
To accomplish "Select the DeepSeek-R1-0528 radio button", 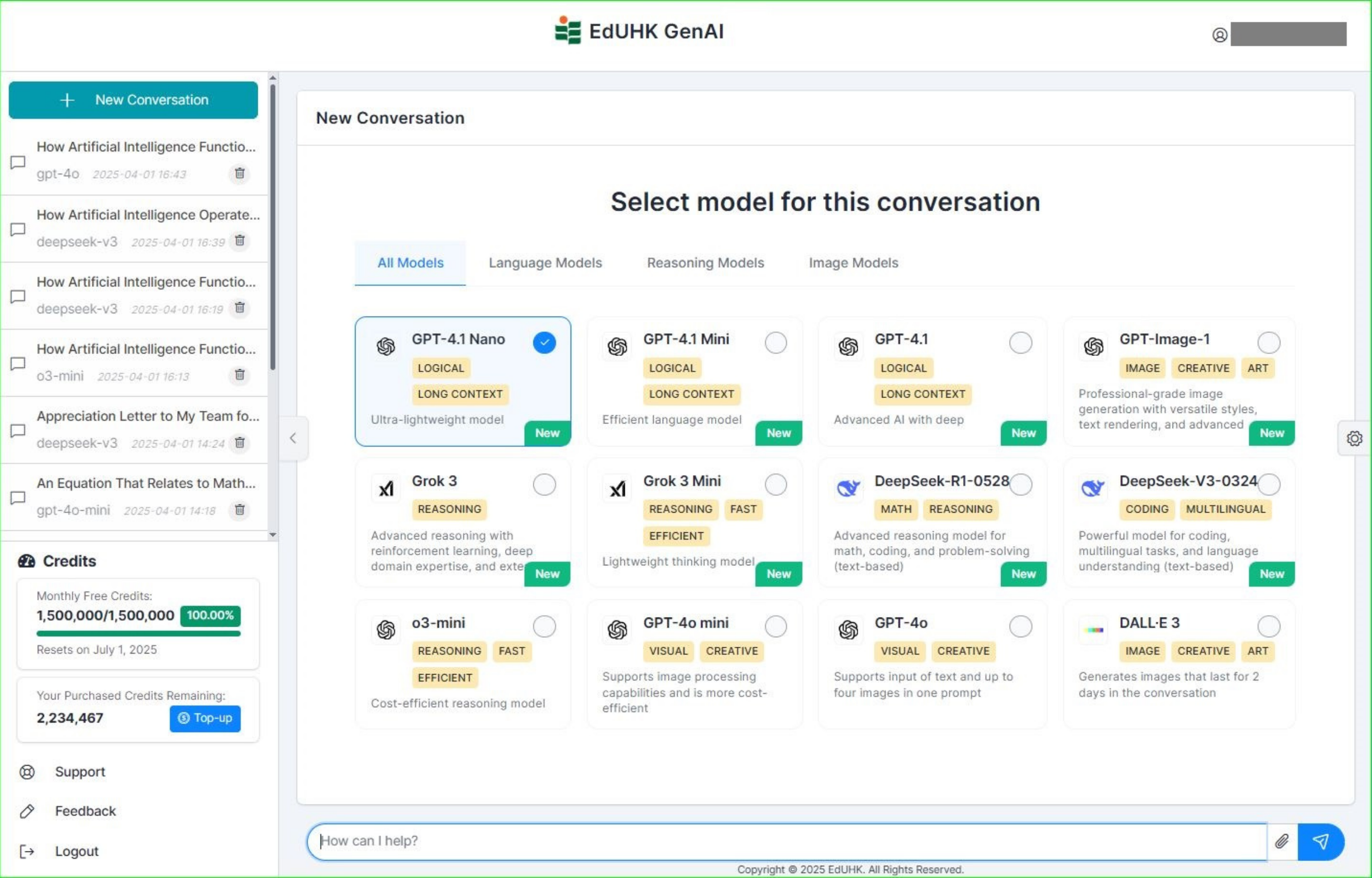I will 1020,485.
